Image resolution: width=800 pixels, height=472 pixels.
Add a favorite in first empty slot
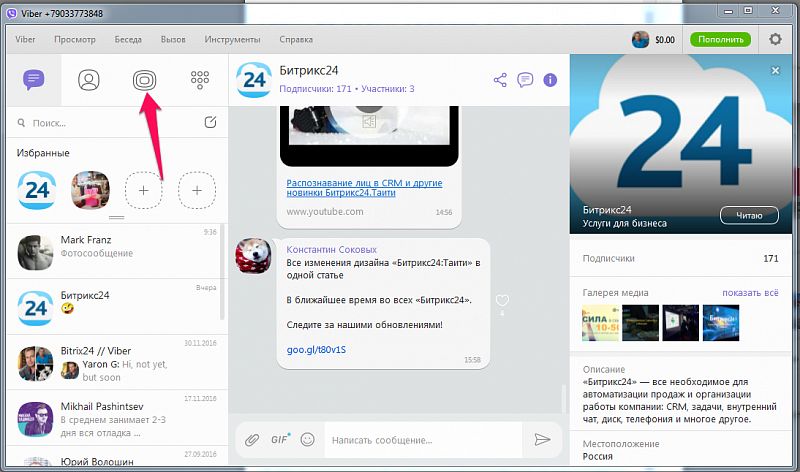(143, 190)
